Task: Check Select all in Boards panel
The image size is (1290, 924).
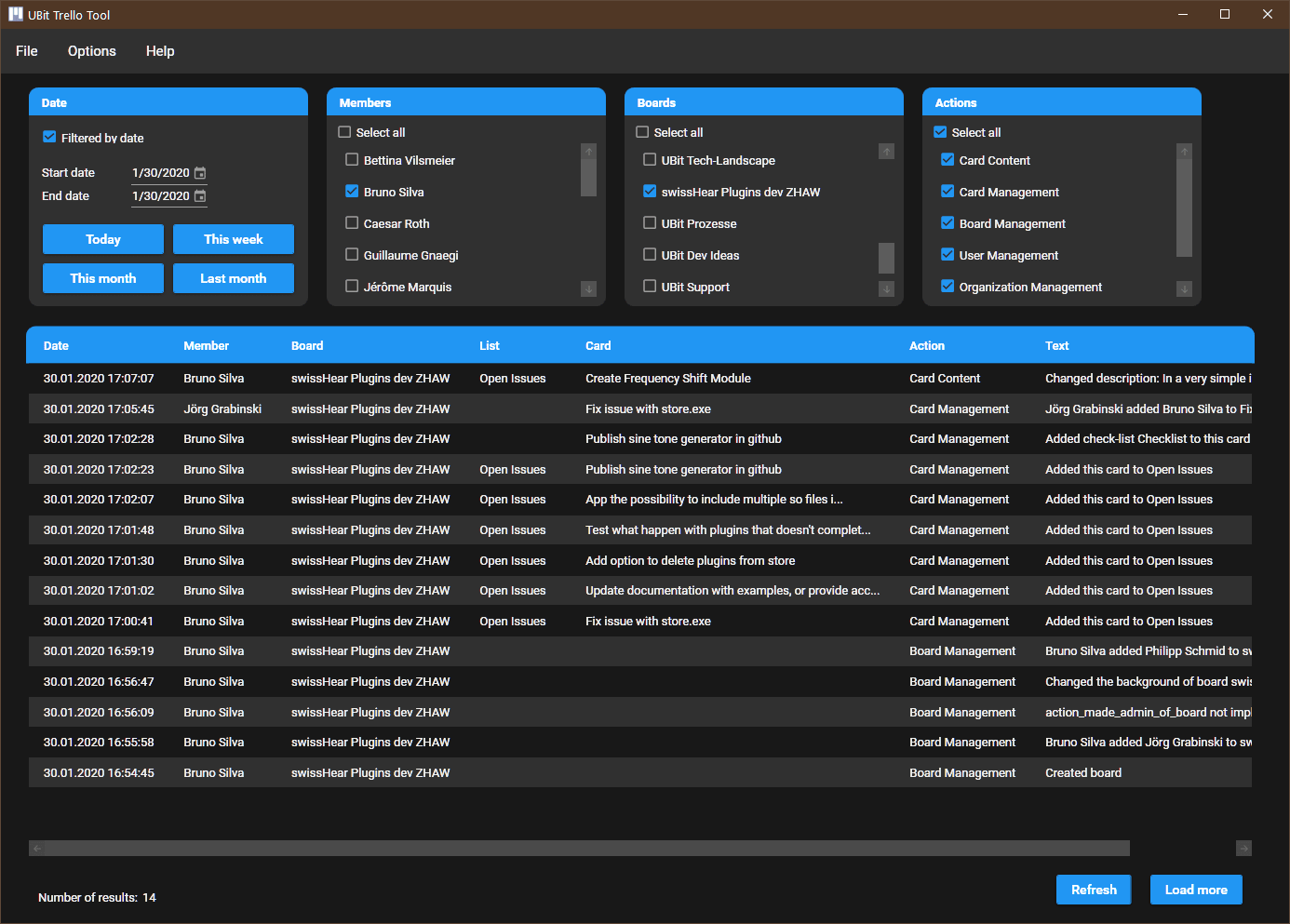Action: 642,132
